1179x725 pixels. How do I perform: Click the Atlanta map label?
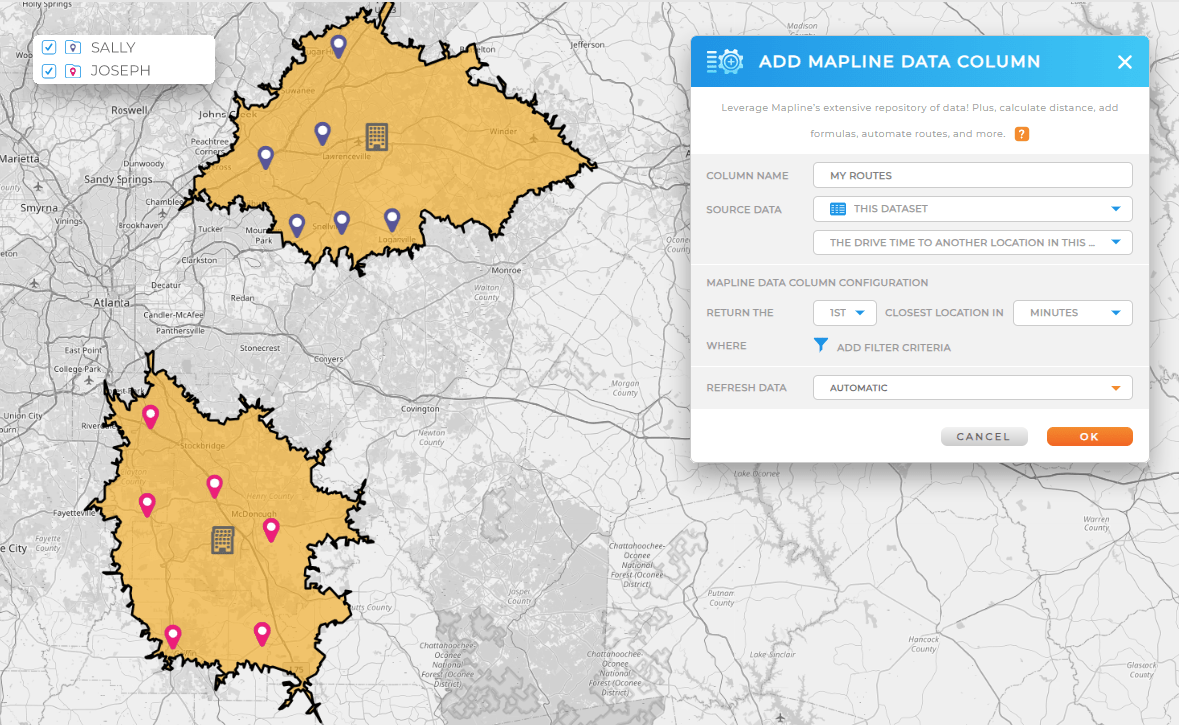[x=111, y=302]
